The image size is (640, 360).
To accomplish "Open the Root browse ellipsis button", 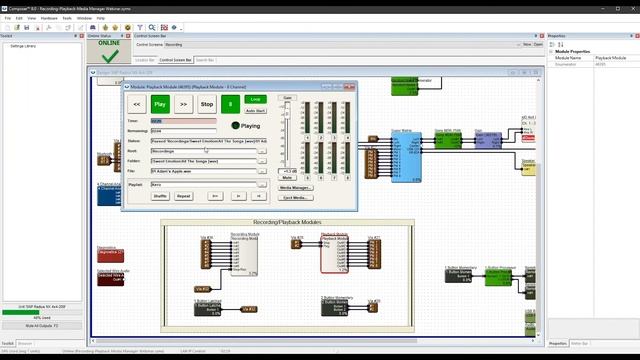I will click(x=262, y=151).
